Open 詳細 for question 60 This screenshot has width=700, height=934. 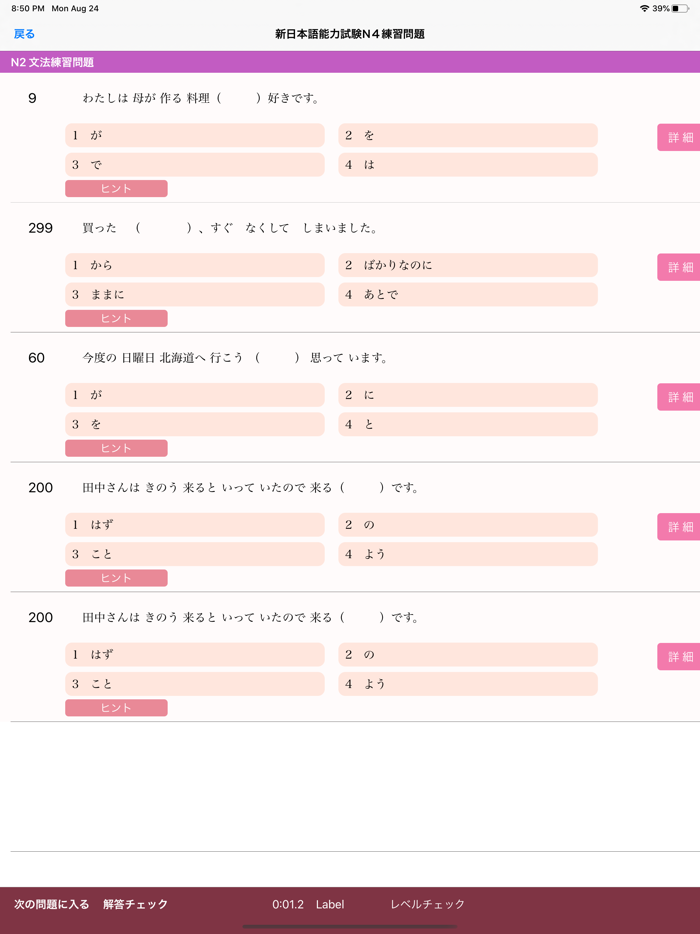[x=681, y=395]
